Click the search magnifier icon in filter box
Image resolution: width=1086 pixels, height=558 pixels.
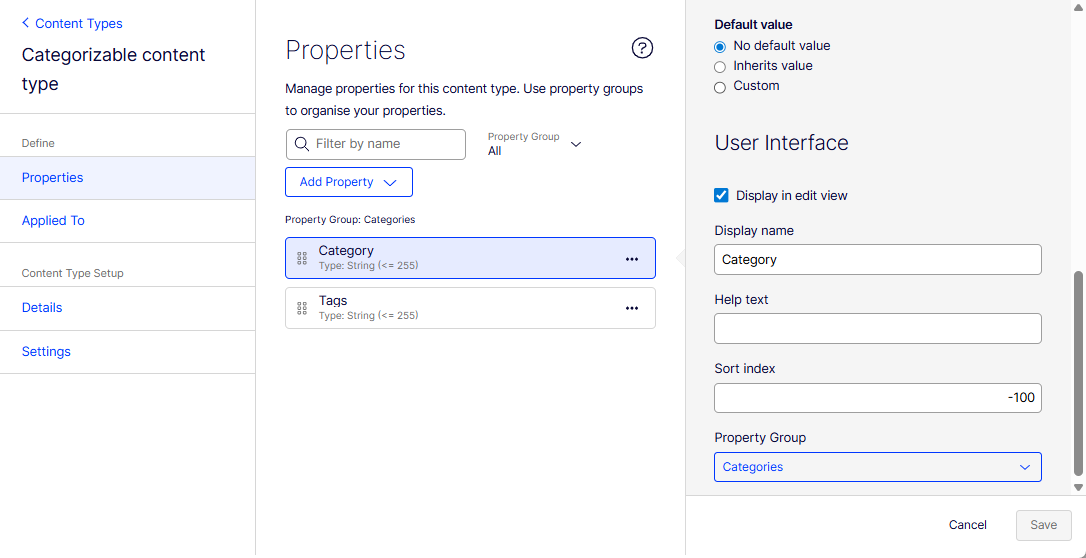[x=301, y=144]
